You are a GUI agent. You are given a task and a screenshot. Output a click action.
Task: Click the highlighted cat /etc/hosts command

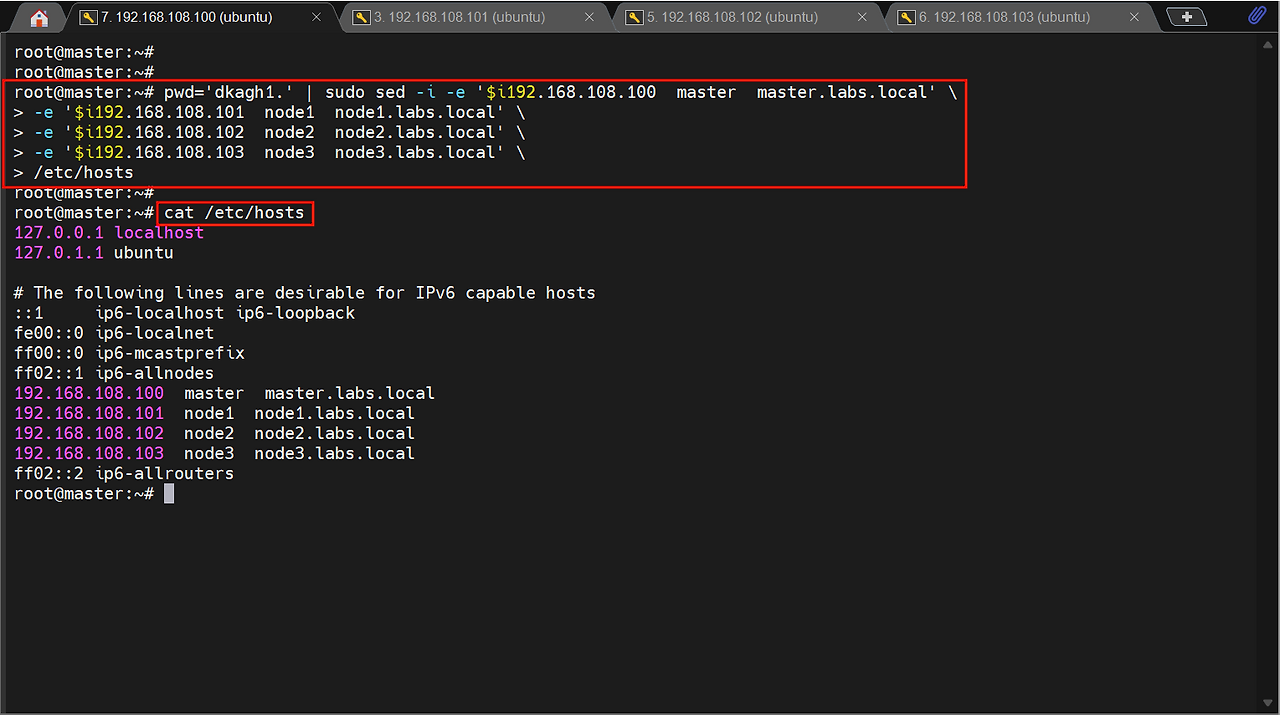click(x=234, y=213)
